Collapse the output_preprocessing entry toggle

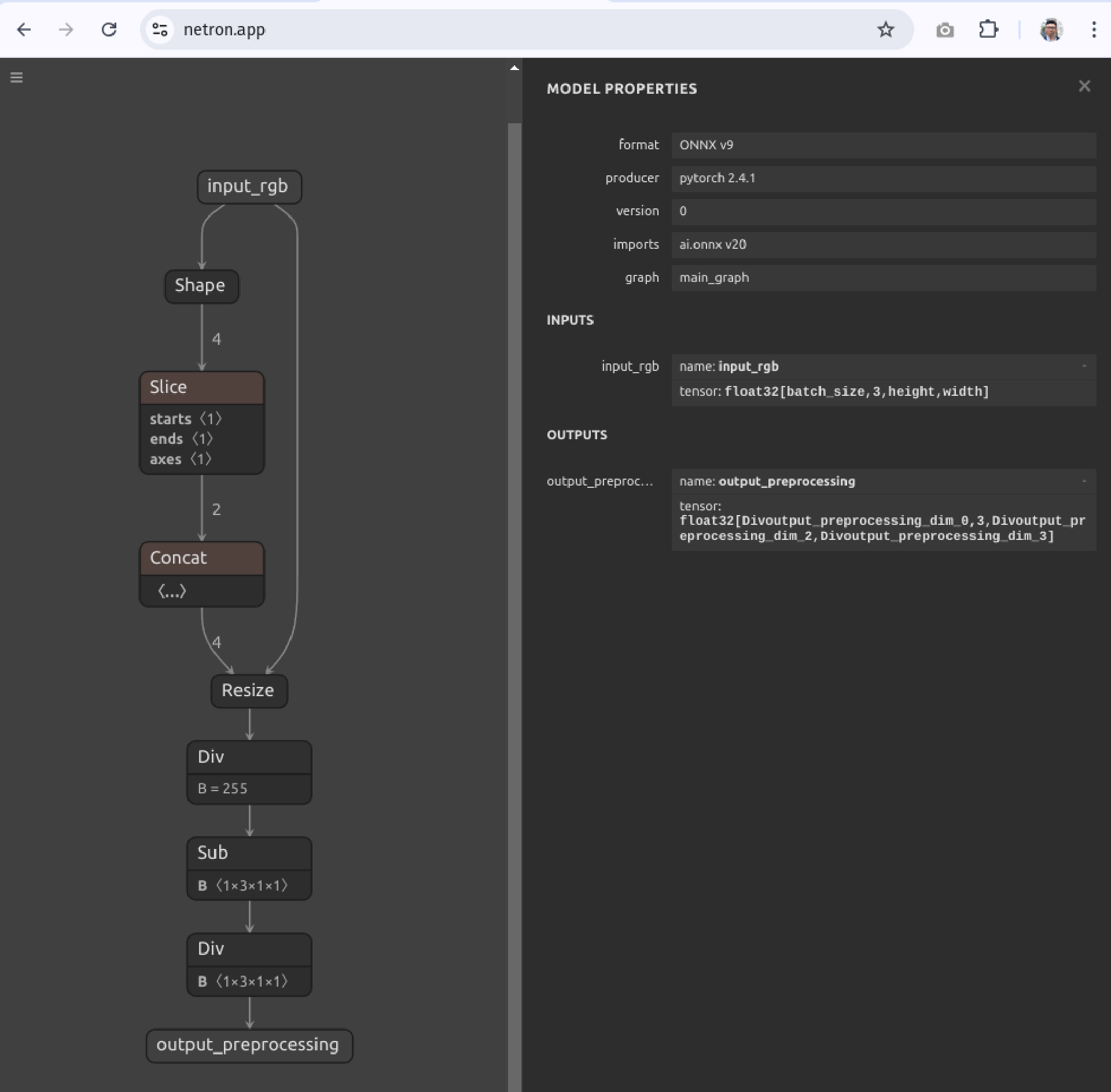(x=1084, y=481)
